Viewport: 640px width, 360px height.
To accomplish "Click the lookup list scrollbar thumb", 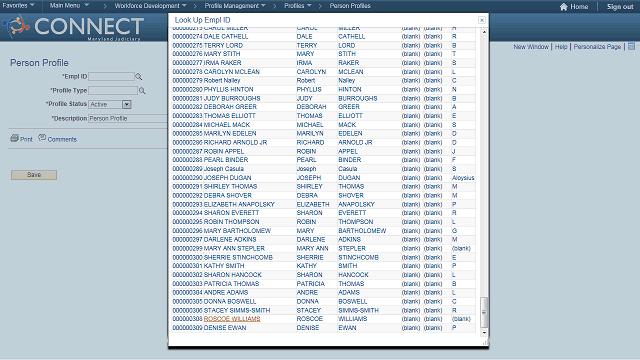I will tap(484, 312).
